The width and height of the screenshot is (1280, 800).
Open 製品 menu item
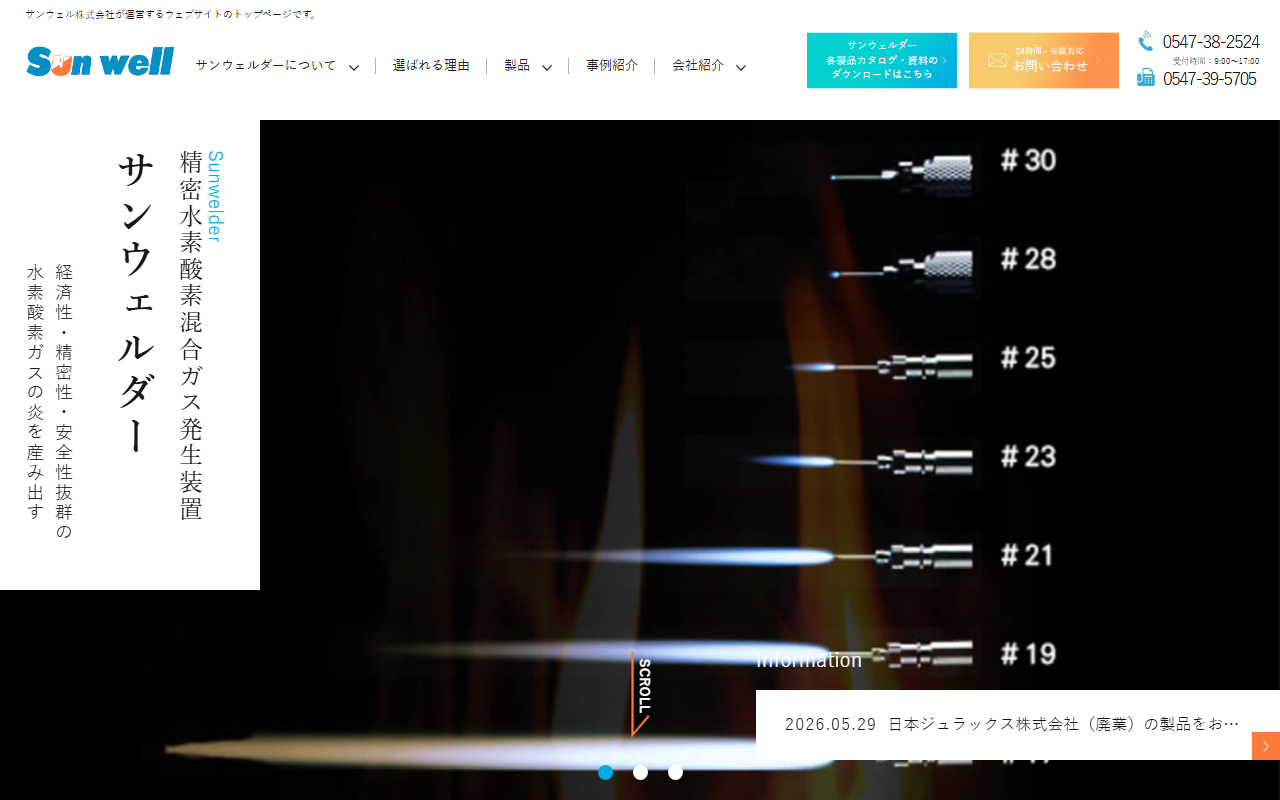pos(517,65)
